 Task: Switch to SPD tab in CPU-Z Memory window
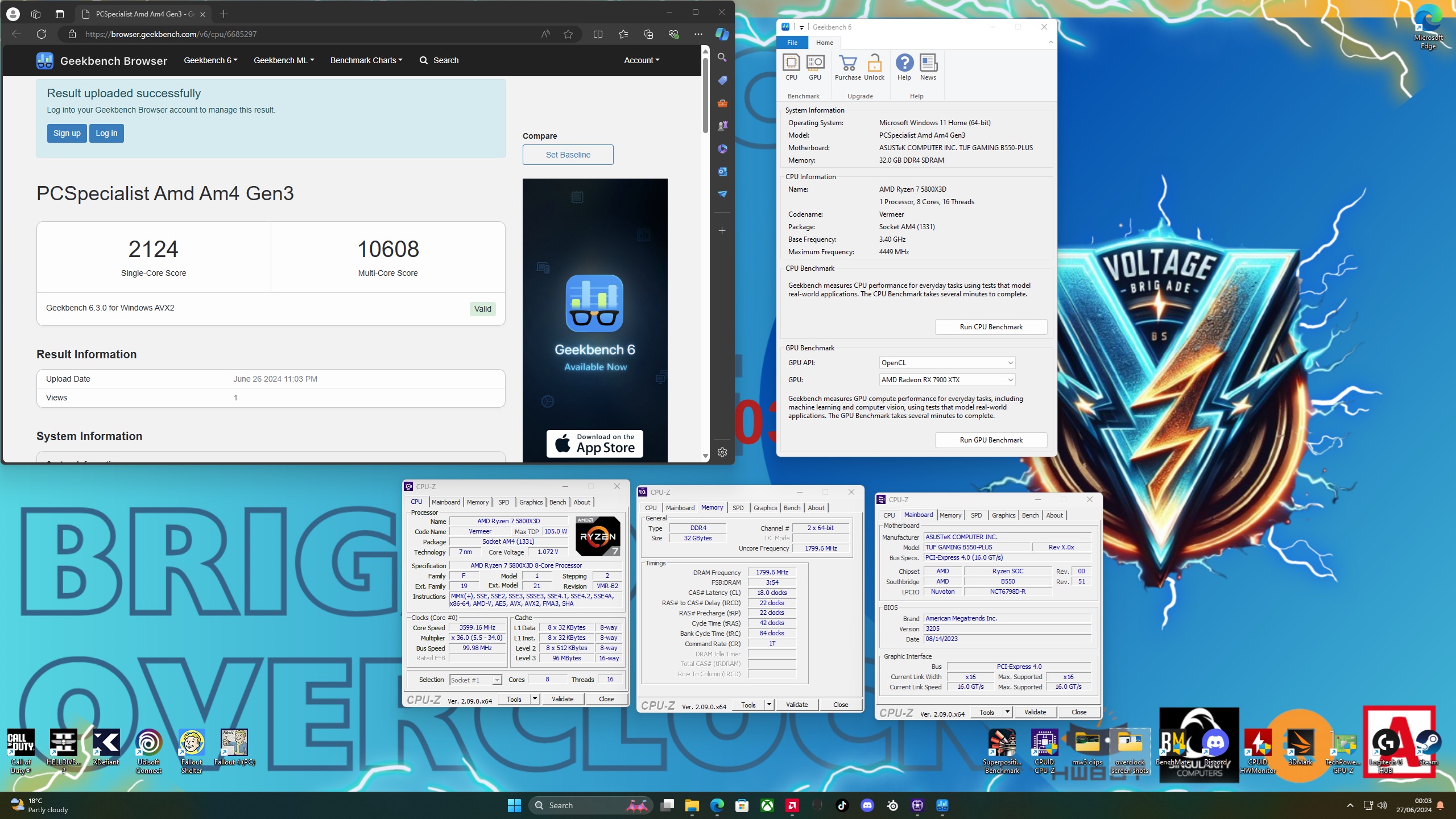[738, 508]
